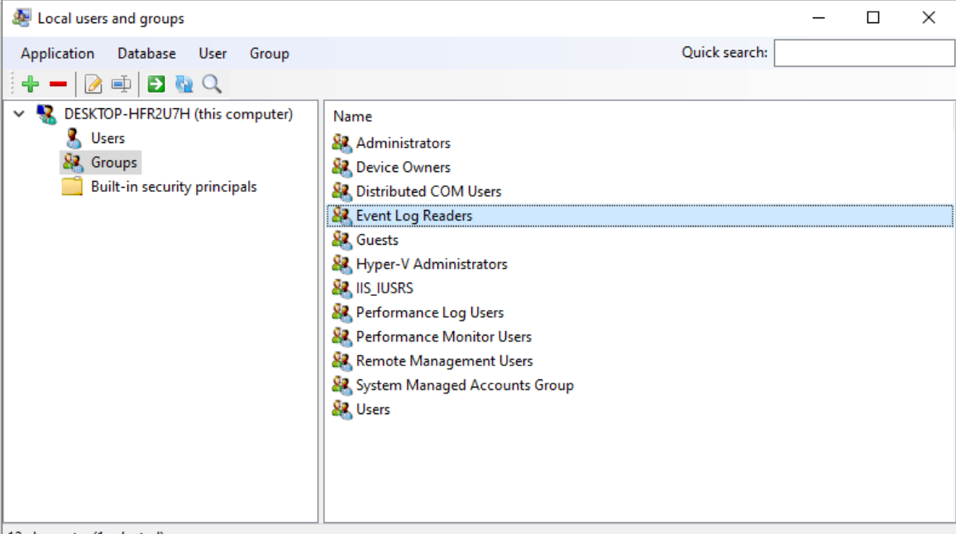Image resolution: width=956 pixels, height=534 pixels.
Task: Select Built-in security principals label
Action: click(174, 187)
